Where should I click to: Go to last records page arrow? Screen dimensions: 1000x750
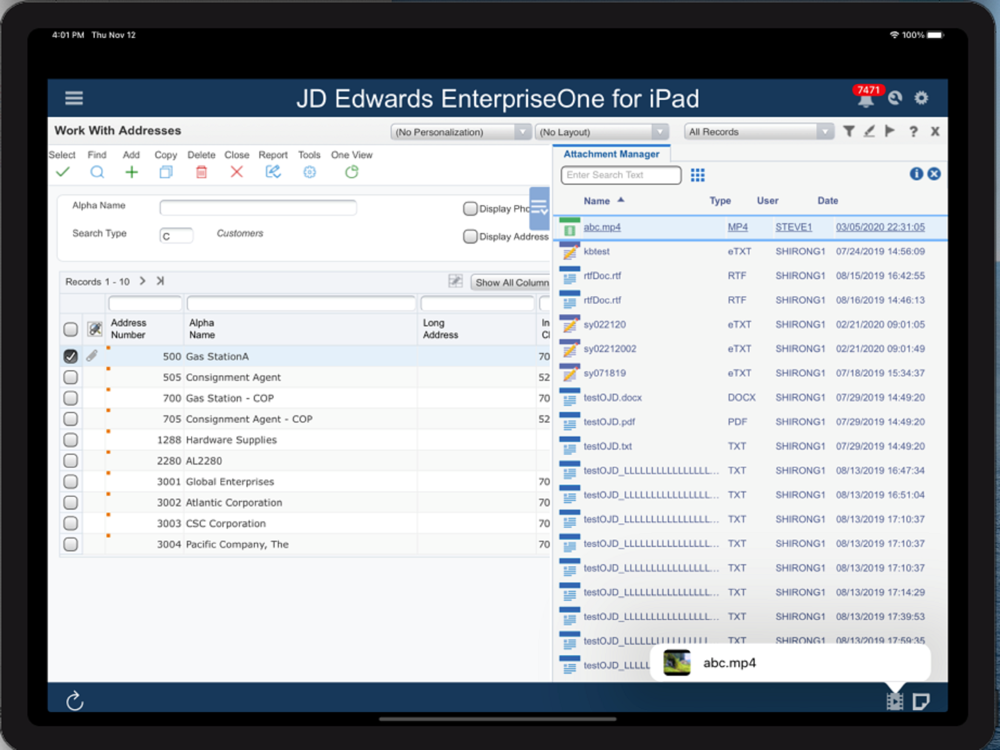coord(160,281)
